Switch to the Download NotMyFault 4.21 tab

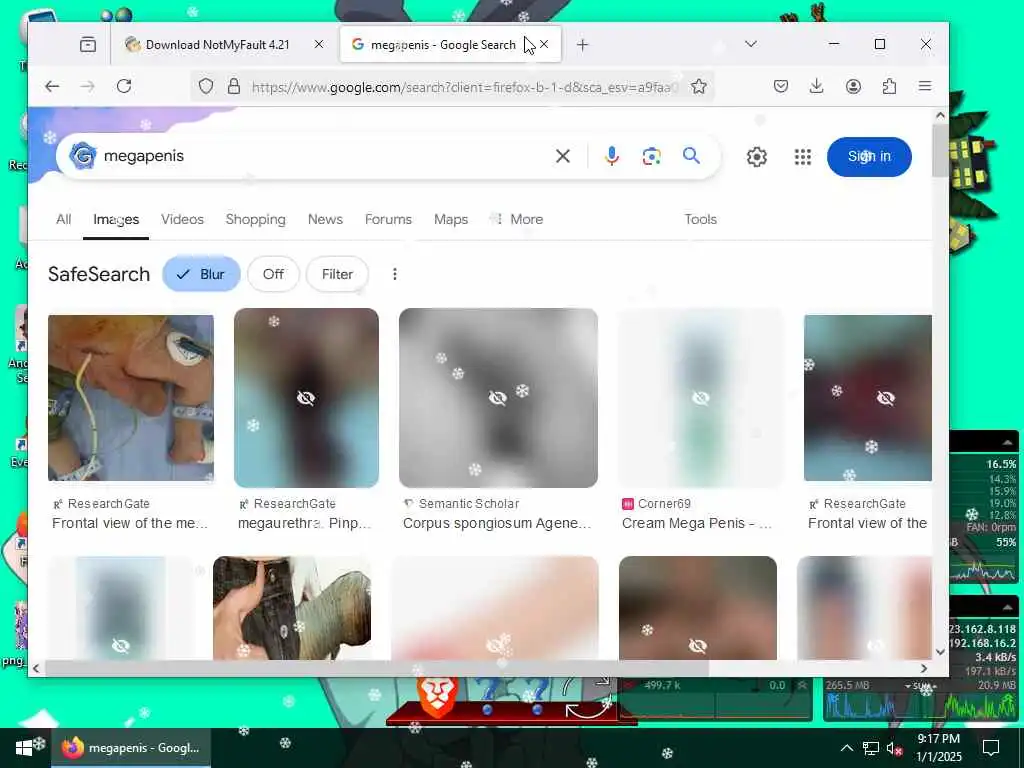pos(217,44)
